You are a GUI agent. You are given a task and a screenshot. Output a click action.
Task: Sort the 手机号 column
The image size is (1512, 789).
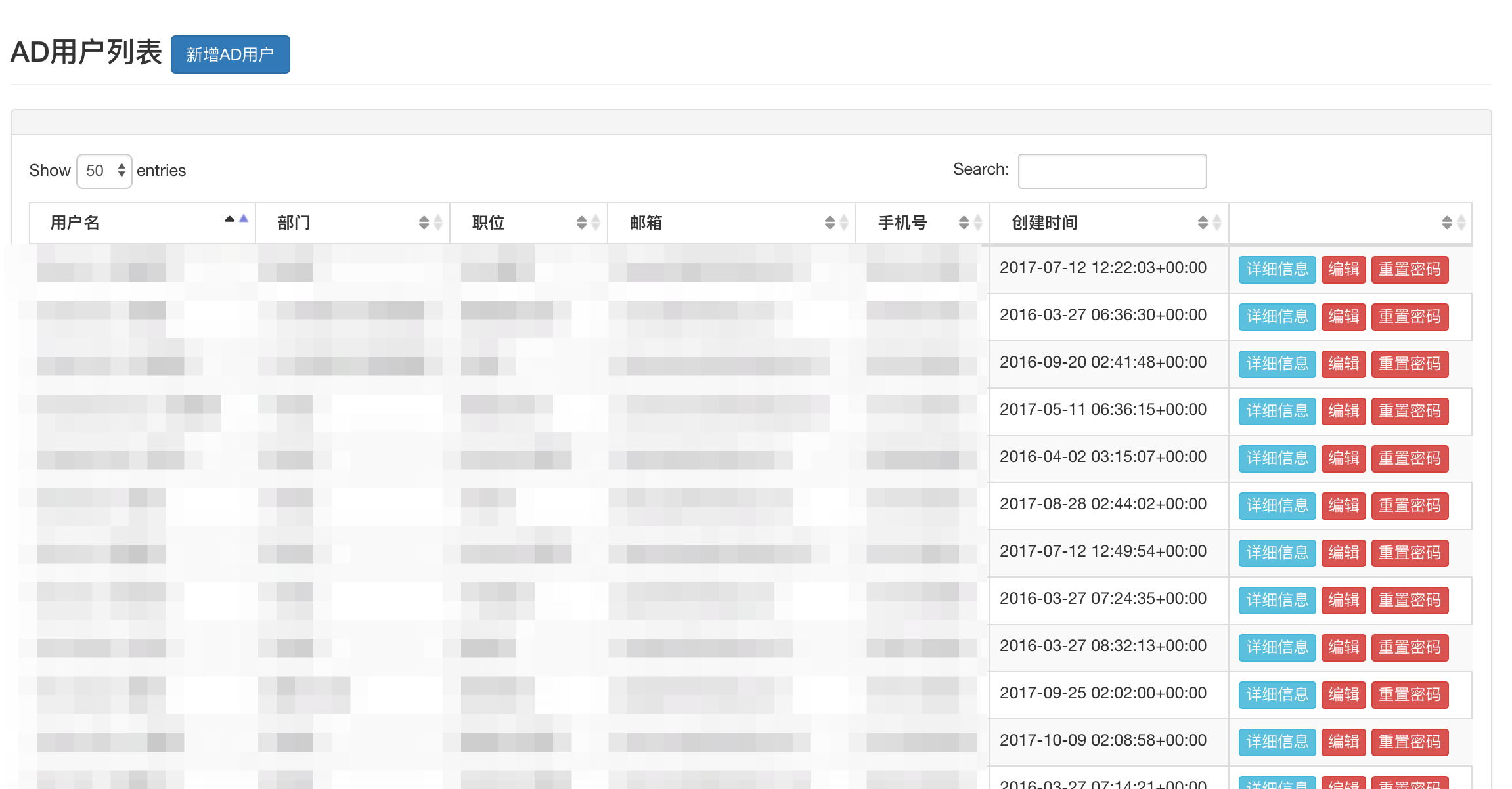click(969, 223)
